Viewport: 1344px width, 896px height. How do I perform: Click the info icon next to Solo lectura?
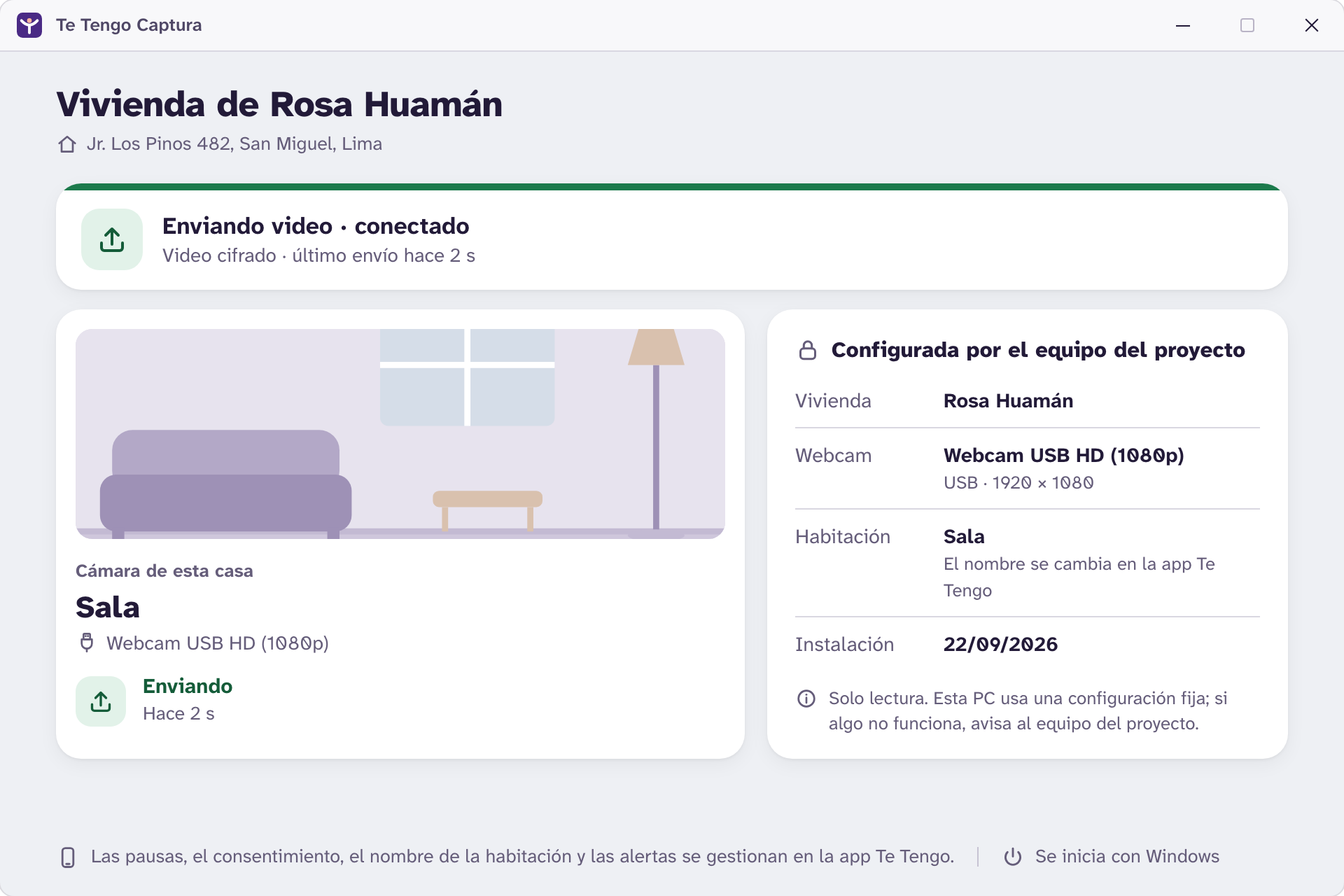(x=806, y=699)
